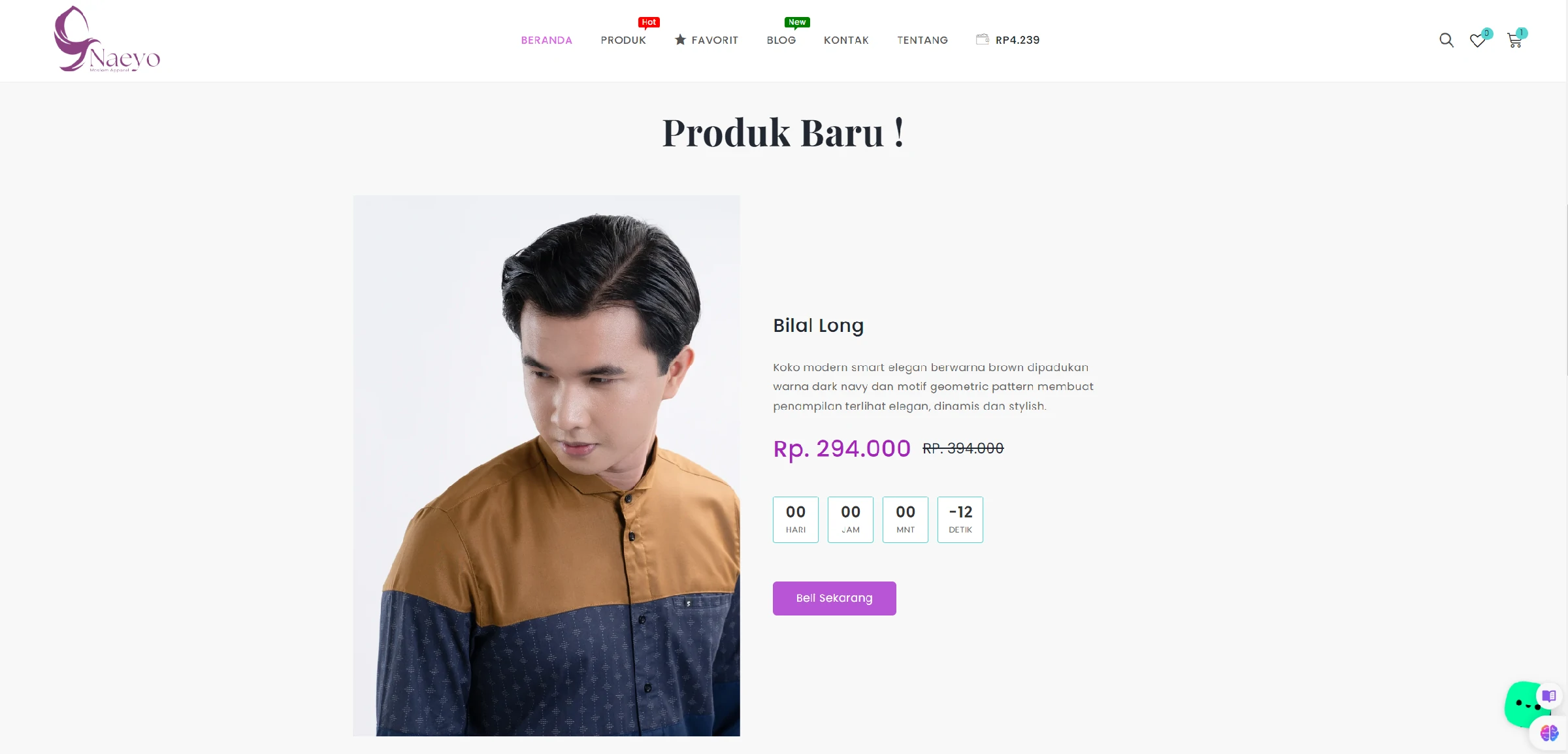The height and width of the screenshot is (754, 1568).
Task: Click the wallet icon beside RP4.239
Action: click(x=982, y=39)
